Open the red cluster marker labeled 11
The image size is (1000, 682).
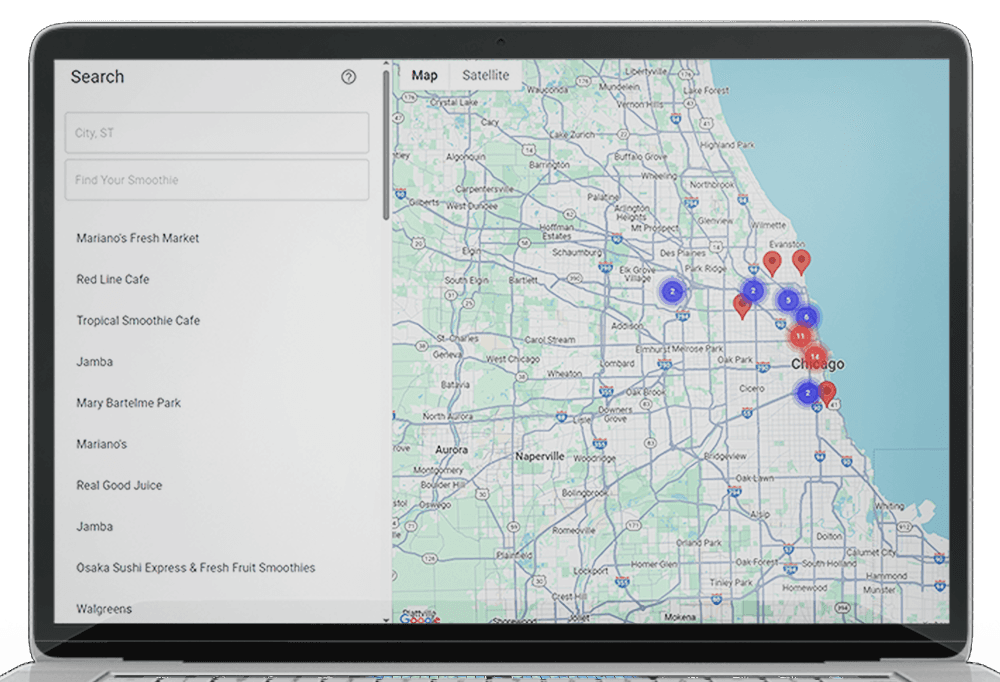[x=800, y=336]
